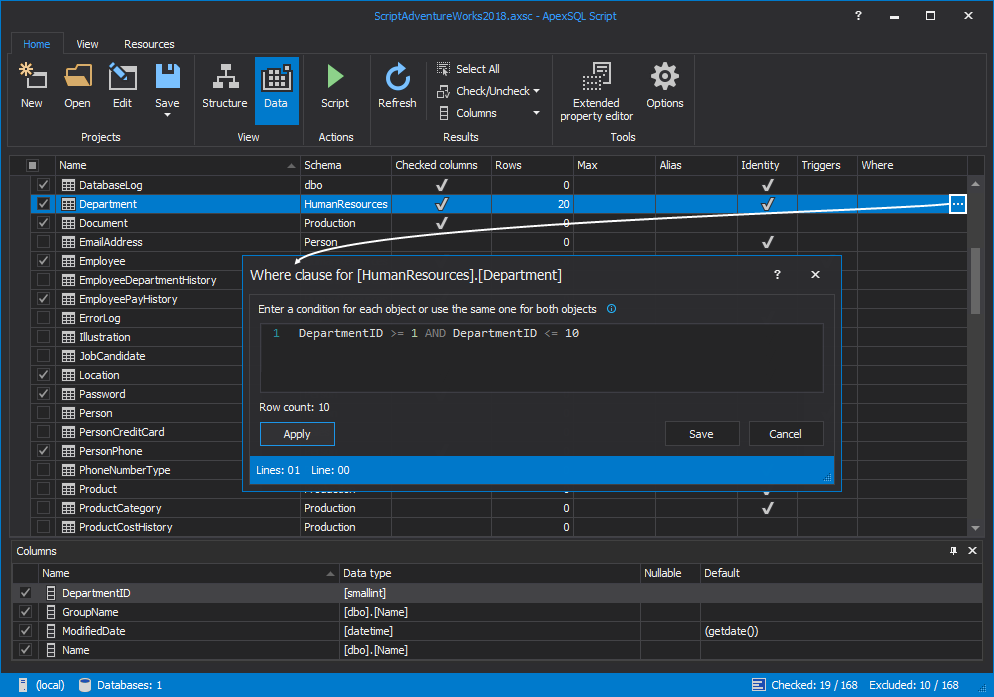Open the Resources ribbon tab
The image size is (994, 697).
click(x=149, y=44)
